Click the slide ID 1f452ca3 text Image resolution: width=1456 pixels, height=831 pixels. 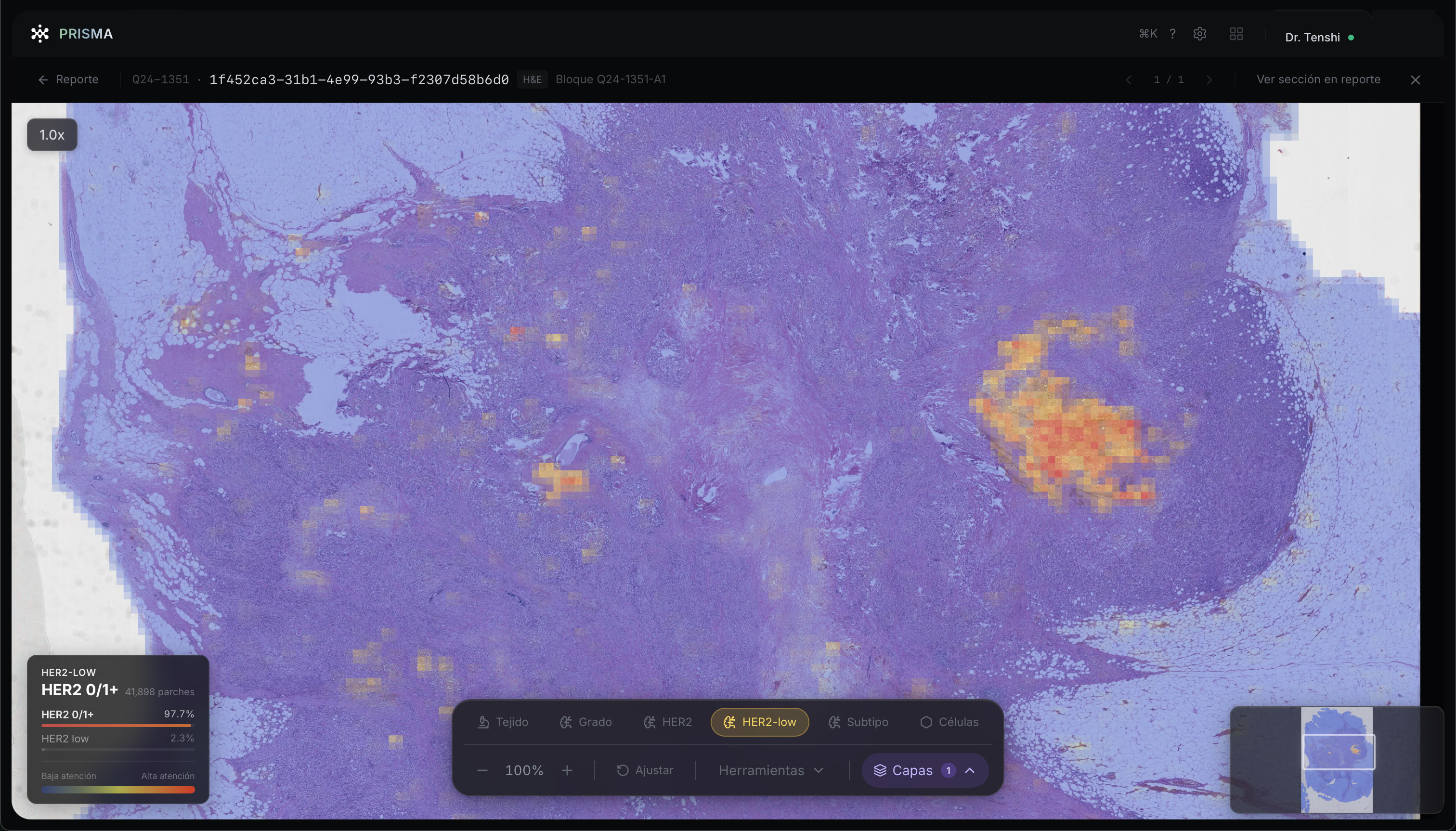359,79
